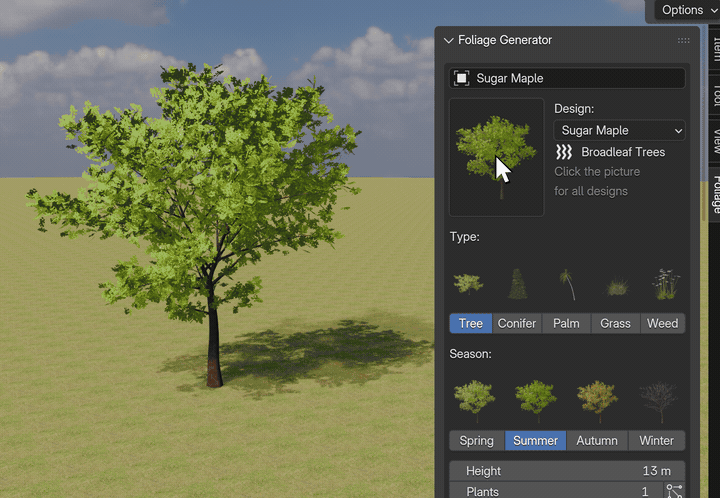Open the Tool sidebar tab

click(x=715, y=95)
